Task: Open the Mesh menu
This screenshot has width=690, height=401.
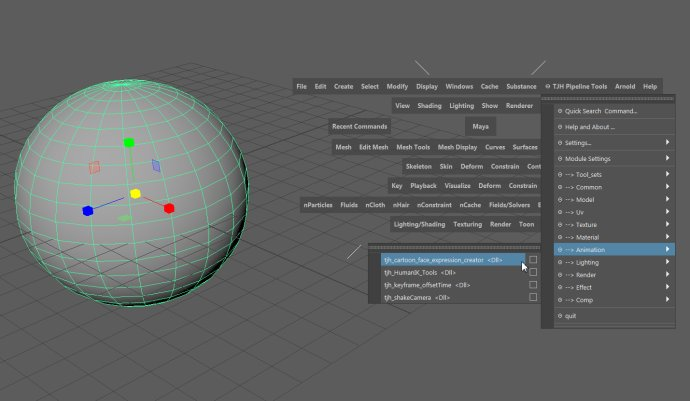Action: 343,147
